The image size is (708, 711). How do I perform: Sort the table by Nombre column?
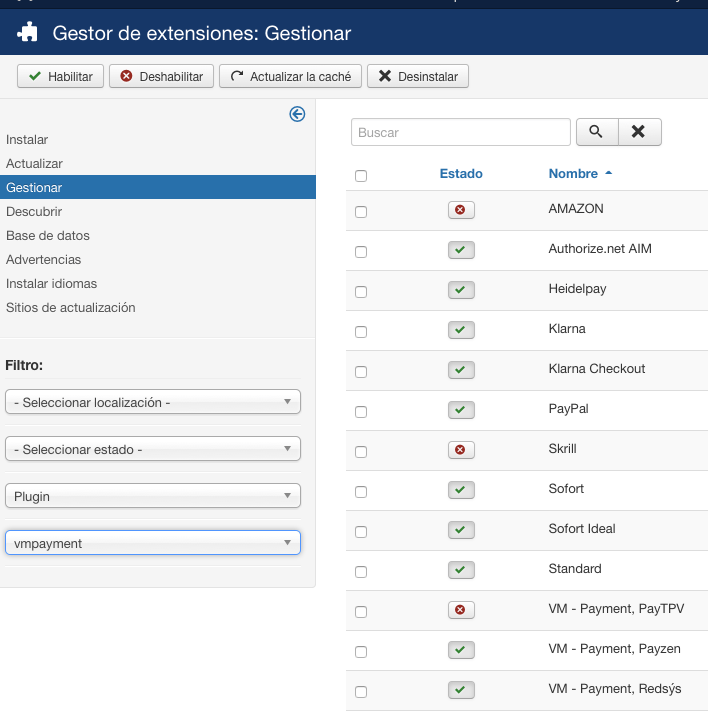(x=574, y=174)
